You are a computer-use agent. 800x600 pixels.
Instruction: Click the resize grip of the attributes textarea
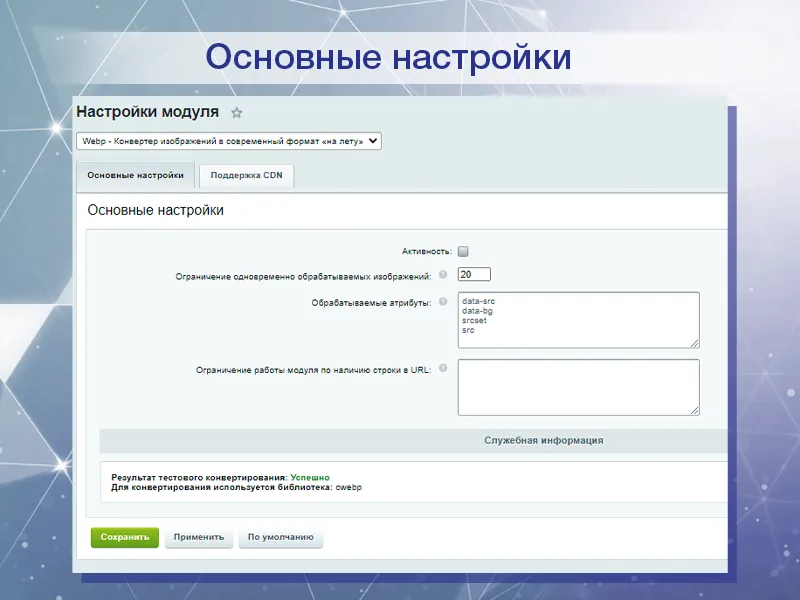(694, 343)
